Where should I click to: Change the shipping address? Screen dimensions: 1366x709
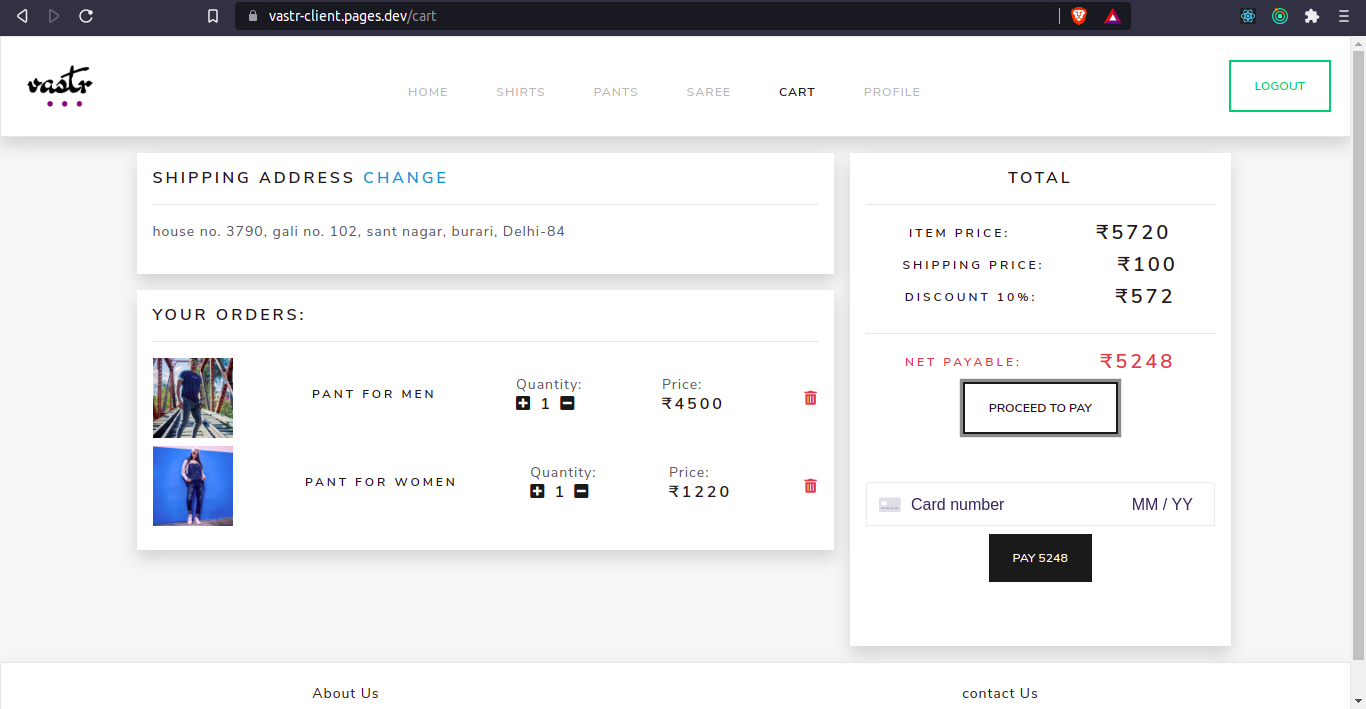pos(405,178)
